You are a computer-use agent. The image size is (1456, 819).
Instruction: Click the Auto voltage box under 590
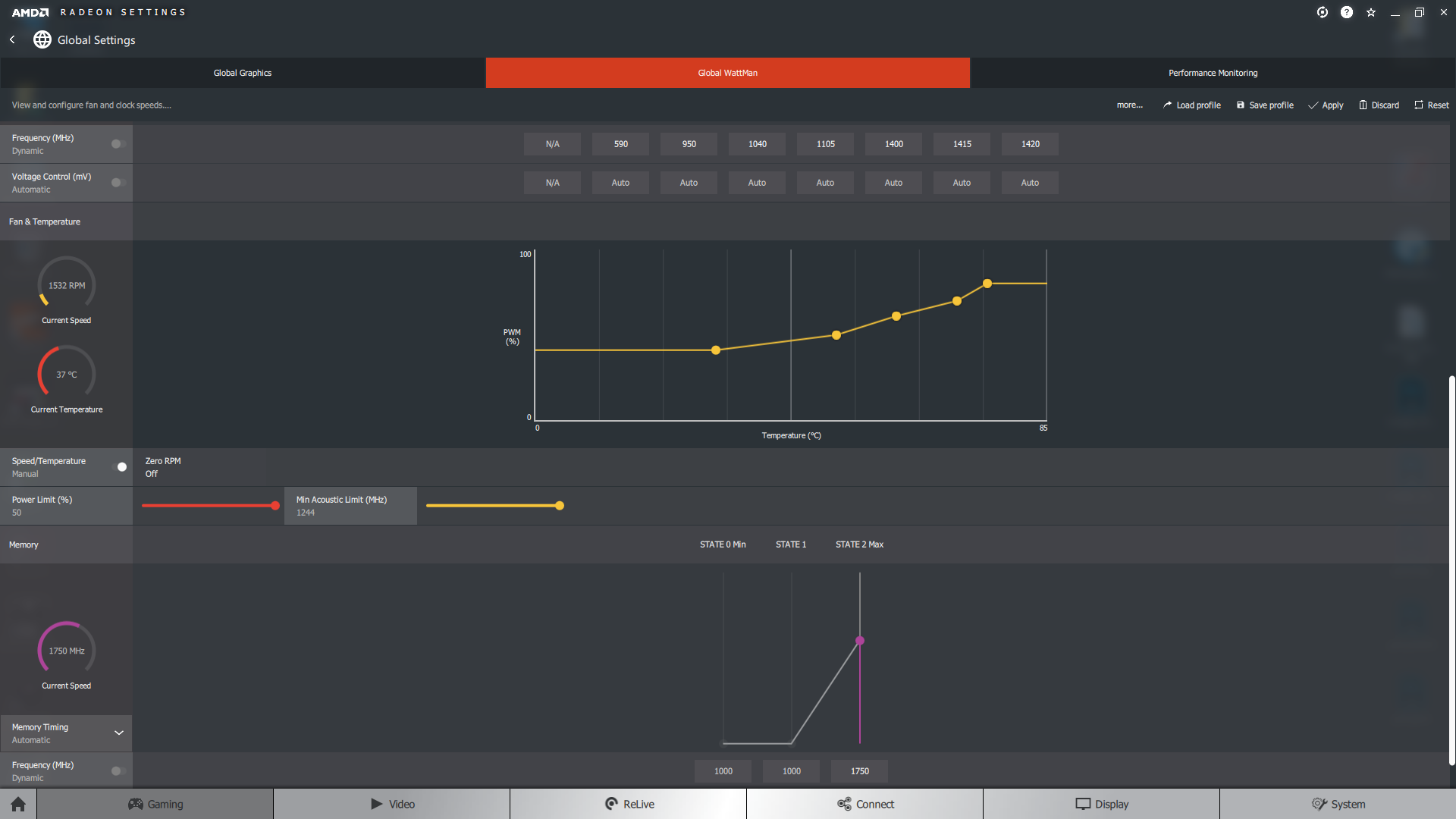[620, 183]
